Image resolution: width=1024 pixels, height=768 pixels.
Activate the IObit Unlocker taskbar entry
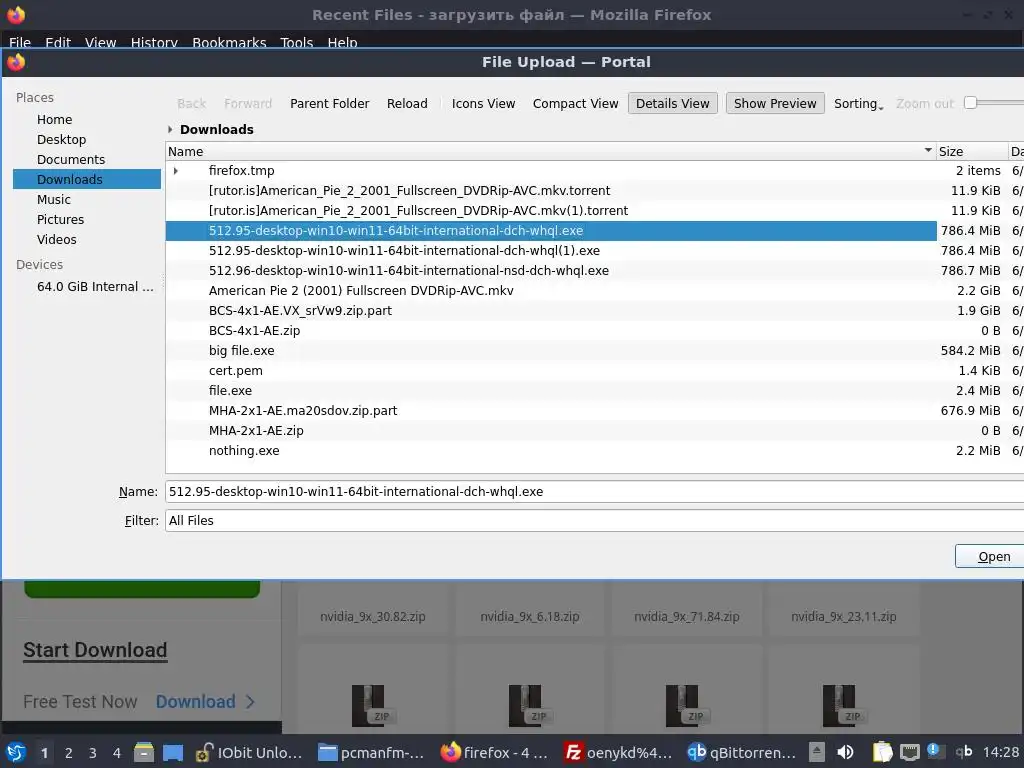point(250,752)
